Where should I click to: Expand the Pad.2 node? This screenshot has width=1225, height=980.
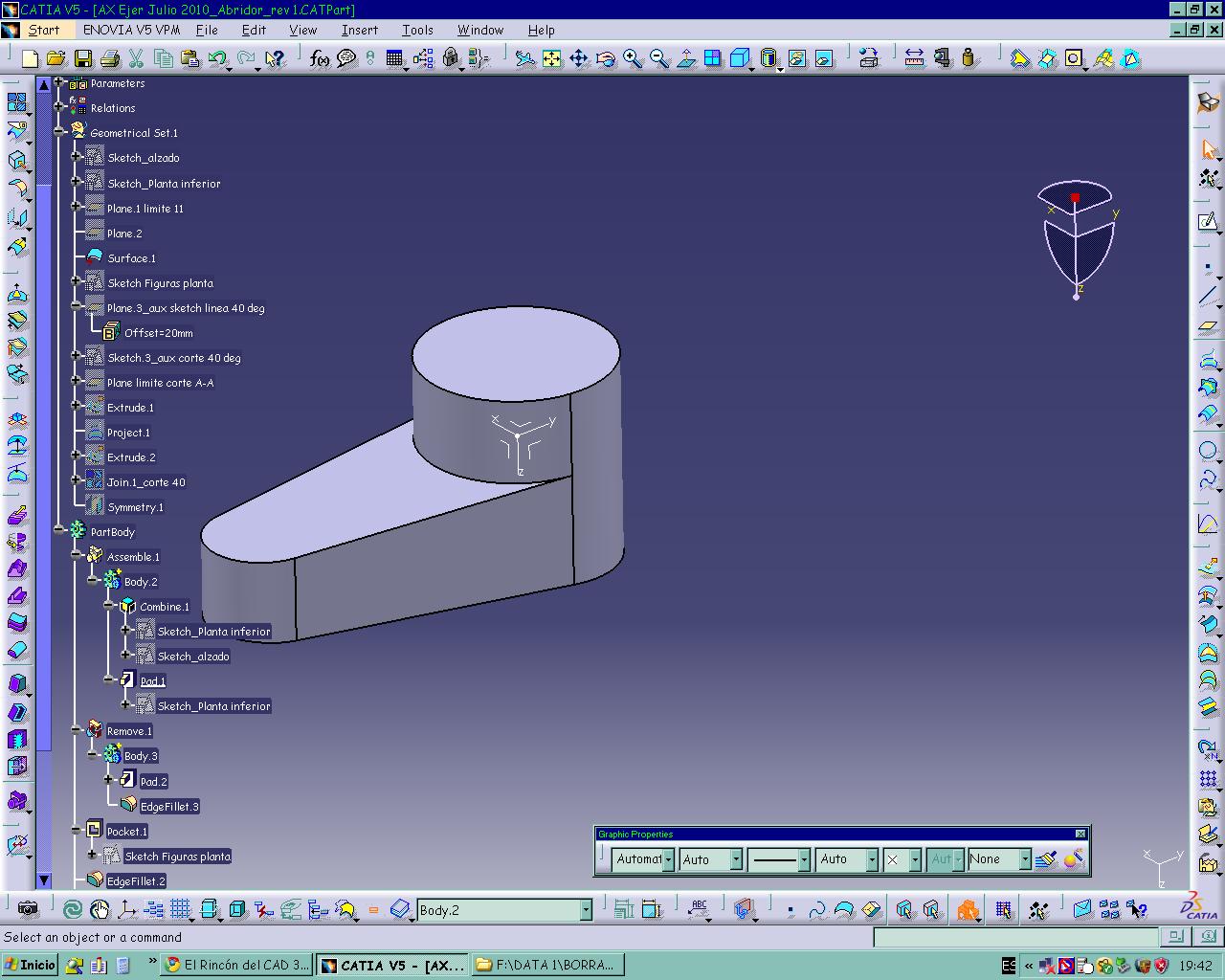point(110,779)
